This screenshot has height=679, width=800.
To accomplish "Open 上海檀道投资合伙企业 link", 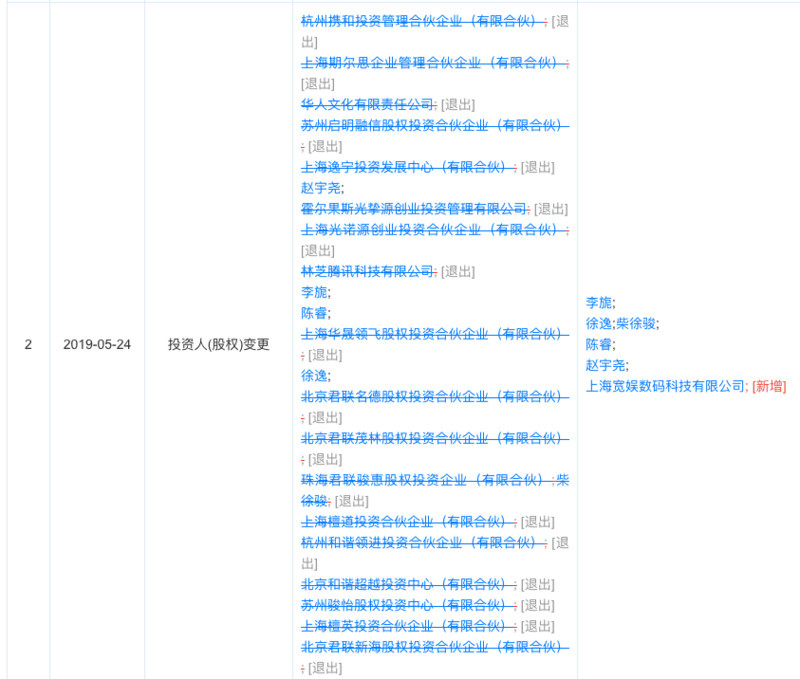I will [x=407, y=522].
